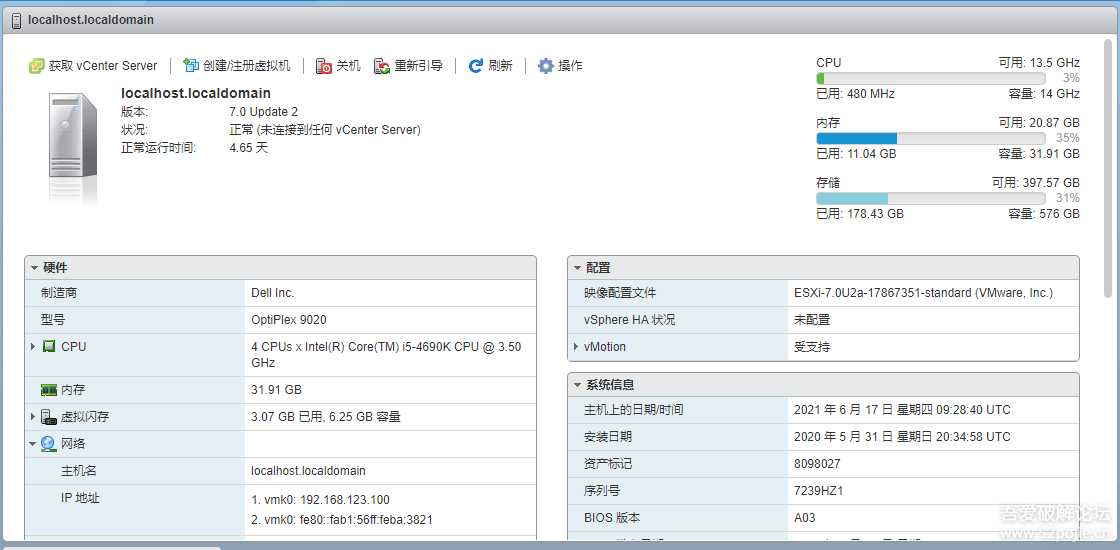
Task: Click the 网络 globe icon
Action: (49, 444)
